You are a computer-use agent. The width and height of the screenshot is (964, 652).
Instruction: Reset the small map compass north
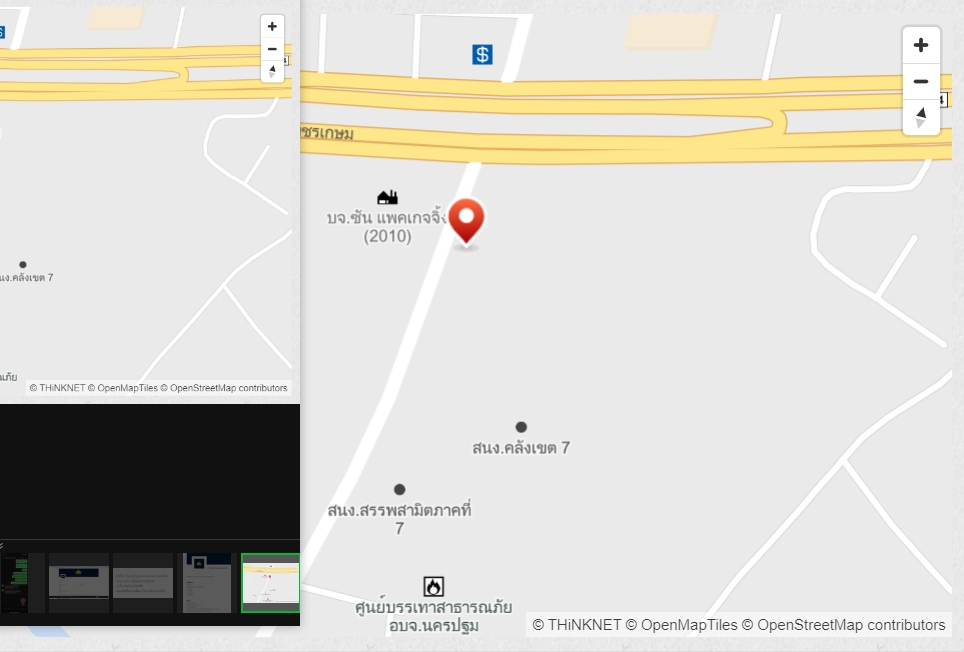(272, 71)
